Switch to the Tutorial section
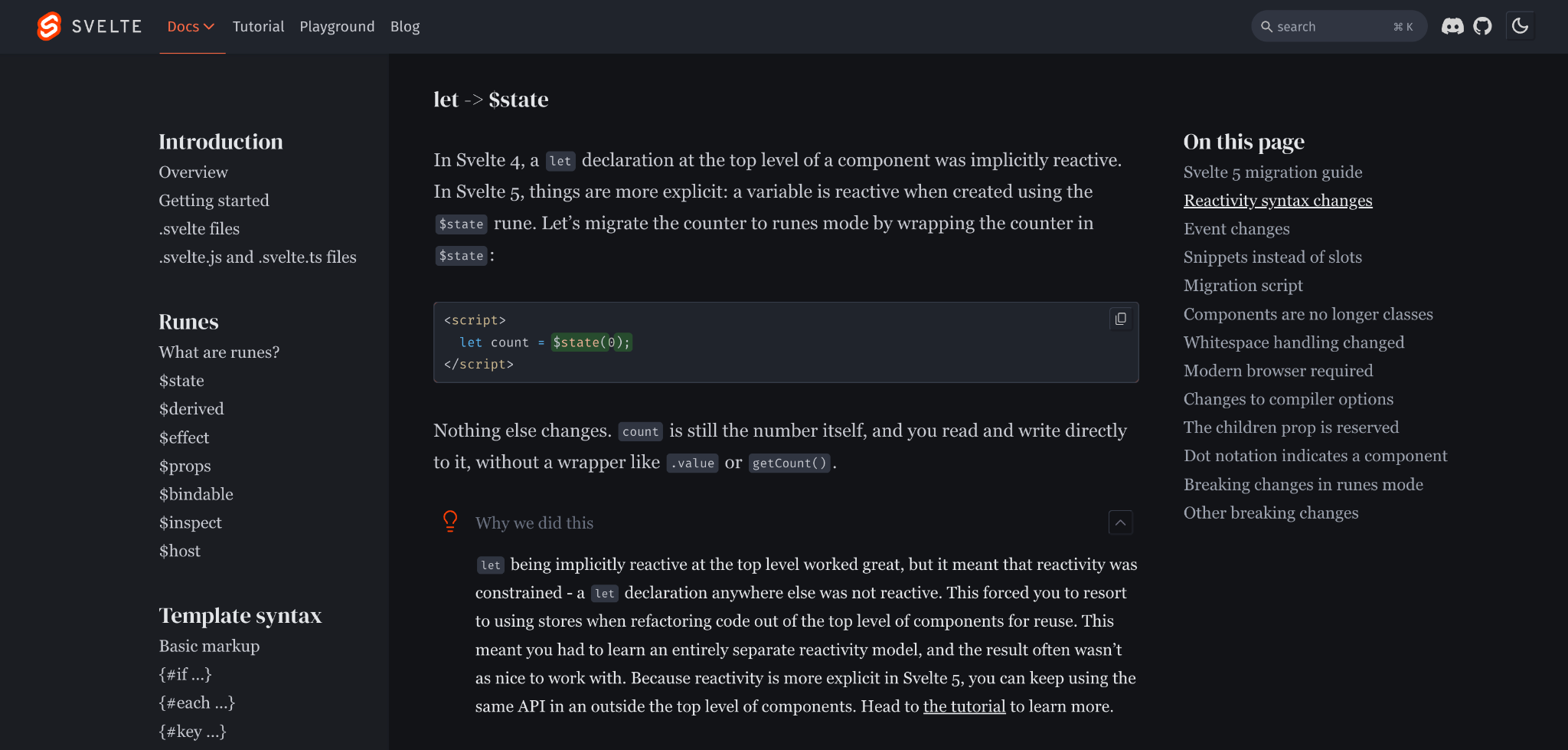1568x750 pixels. [x=258, y=26]
